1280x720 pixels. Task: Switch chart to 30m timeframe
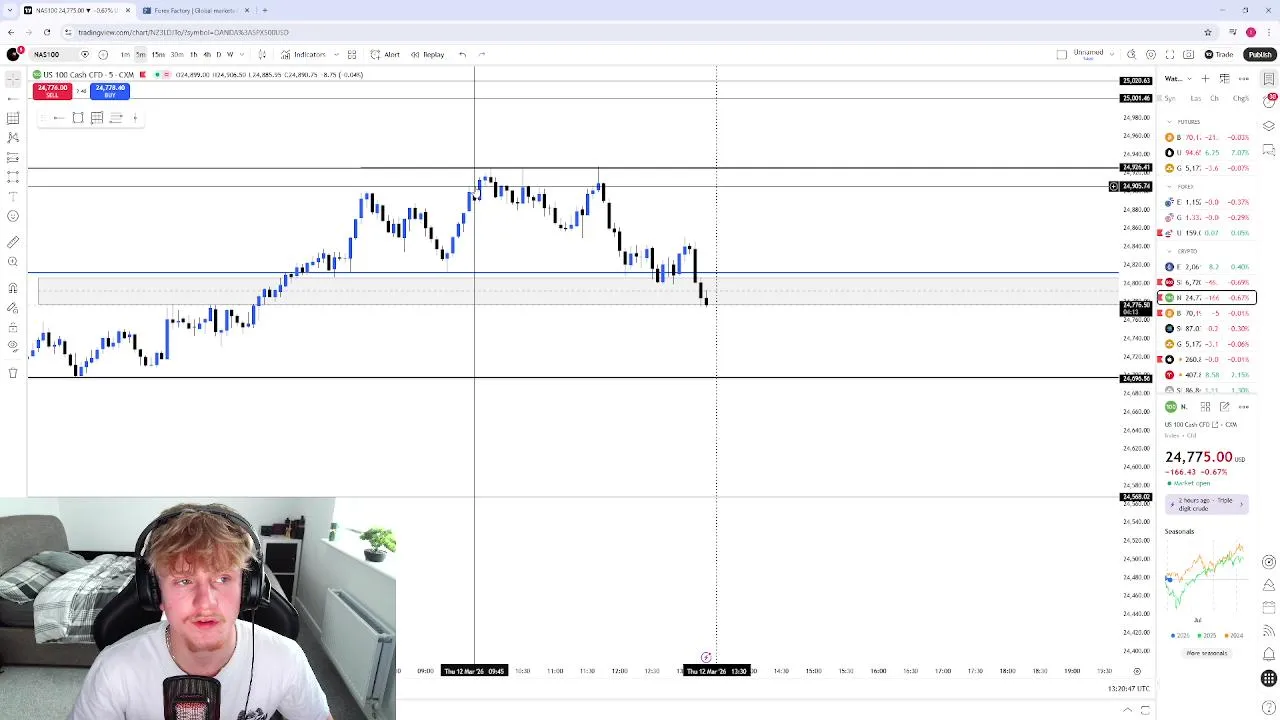point(177,54)
